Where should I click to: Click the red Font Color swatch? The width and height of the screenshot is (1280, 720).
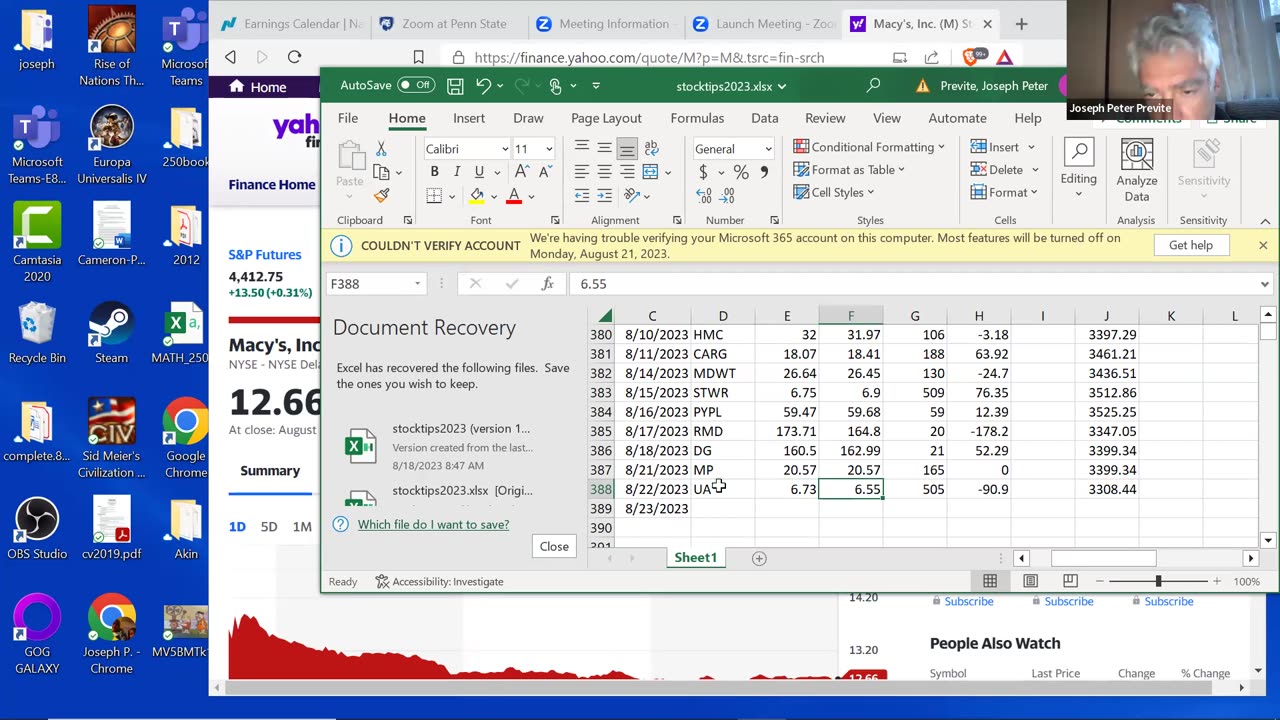(x=514, y=196)
